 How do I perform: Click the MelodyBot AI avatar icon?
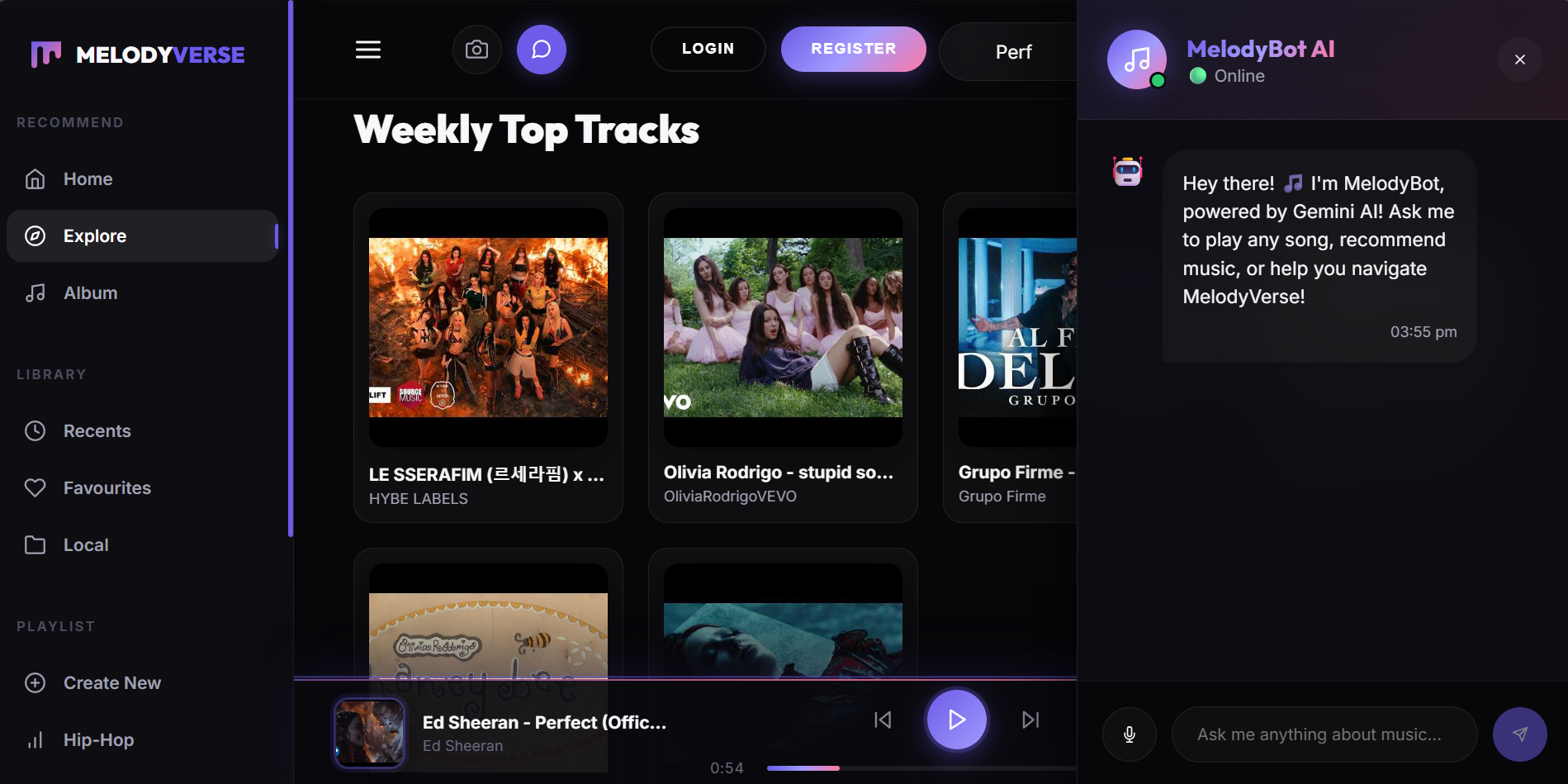click(1137, 59)
